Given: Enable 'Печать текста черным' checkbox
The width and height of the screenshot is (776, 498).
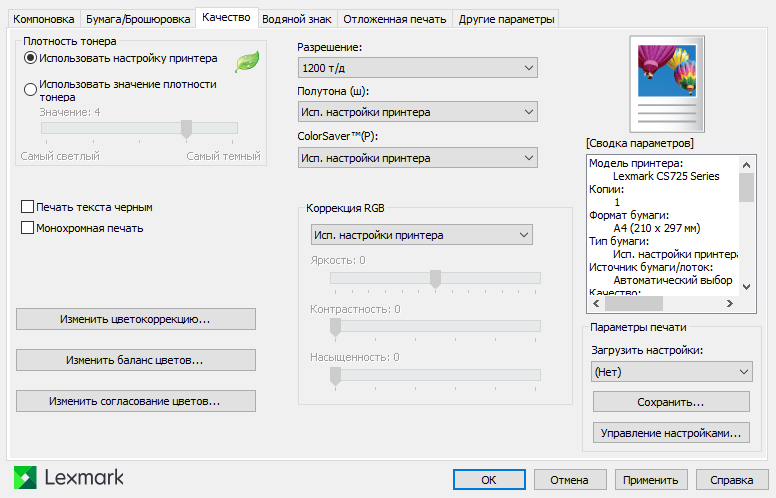Looking at the screenshot, I should pyautogui.click(x=27, y=207).
